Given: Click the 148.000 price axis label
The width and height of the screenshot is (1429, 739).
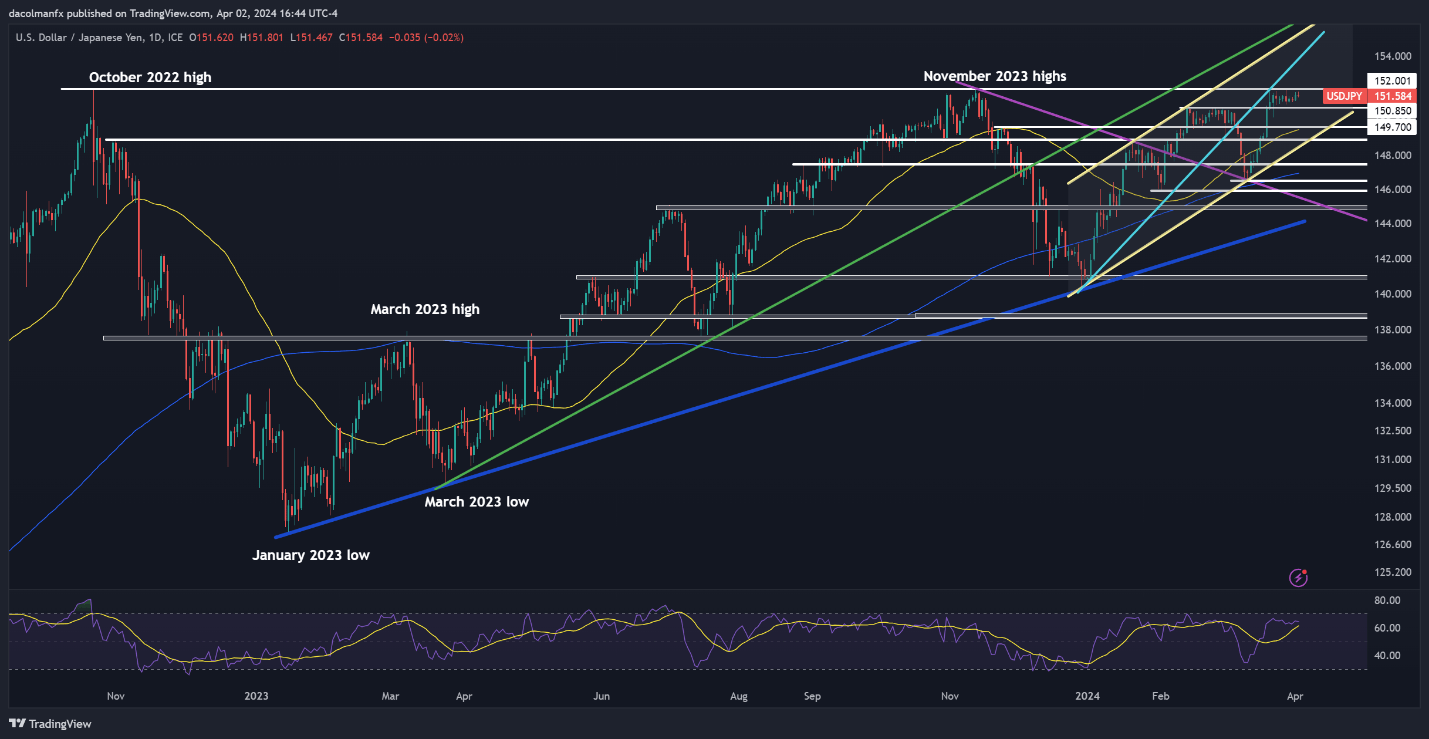Looking at the screenshot, I should (x=1392, y=156).
